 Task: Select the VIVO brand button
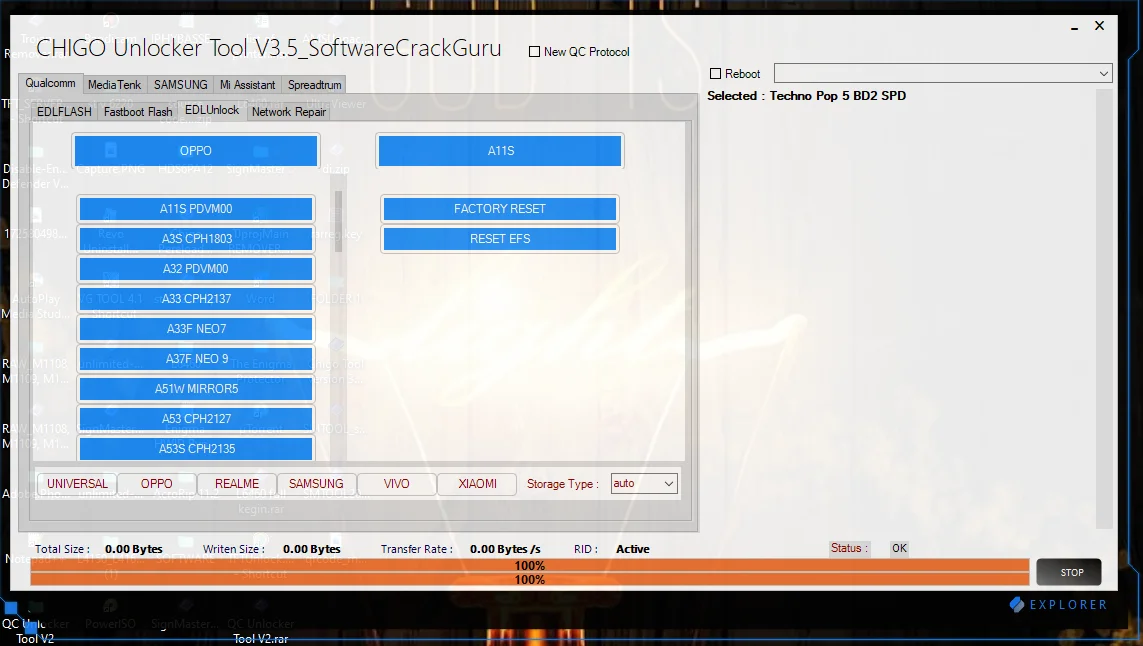pos(397,484)
